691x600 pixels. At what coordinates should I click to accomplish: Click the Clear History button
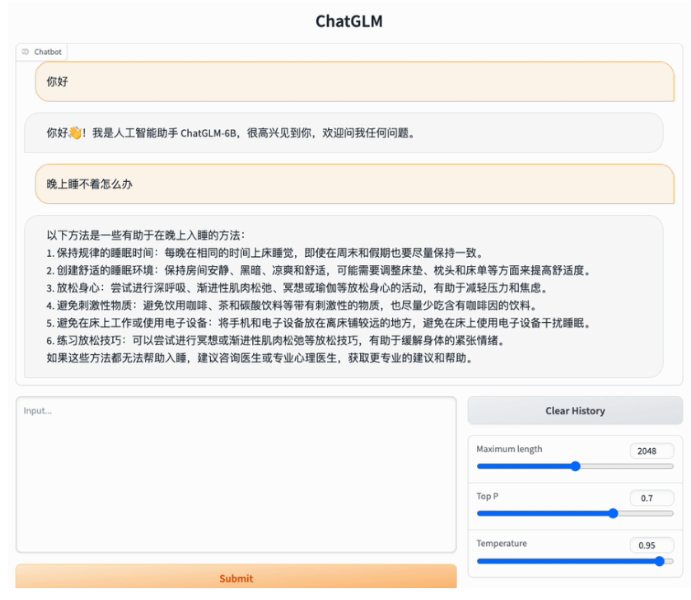pyautogui.click(x=575, y=411)
